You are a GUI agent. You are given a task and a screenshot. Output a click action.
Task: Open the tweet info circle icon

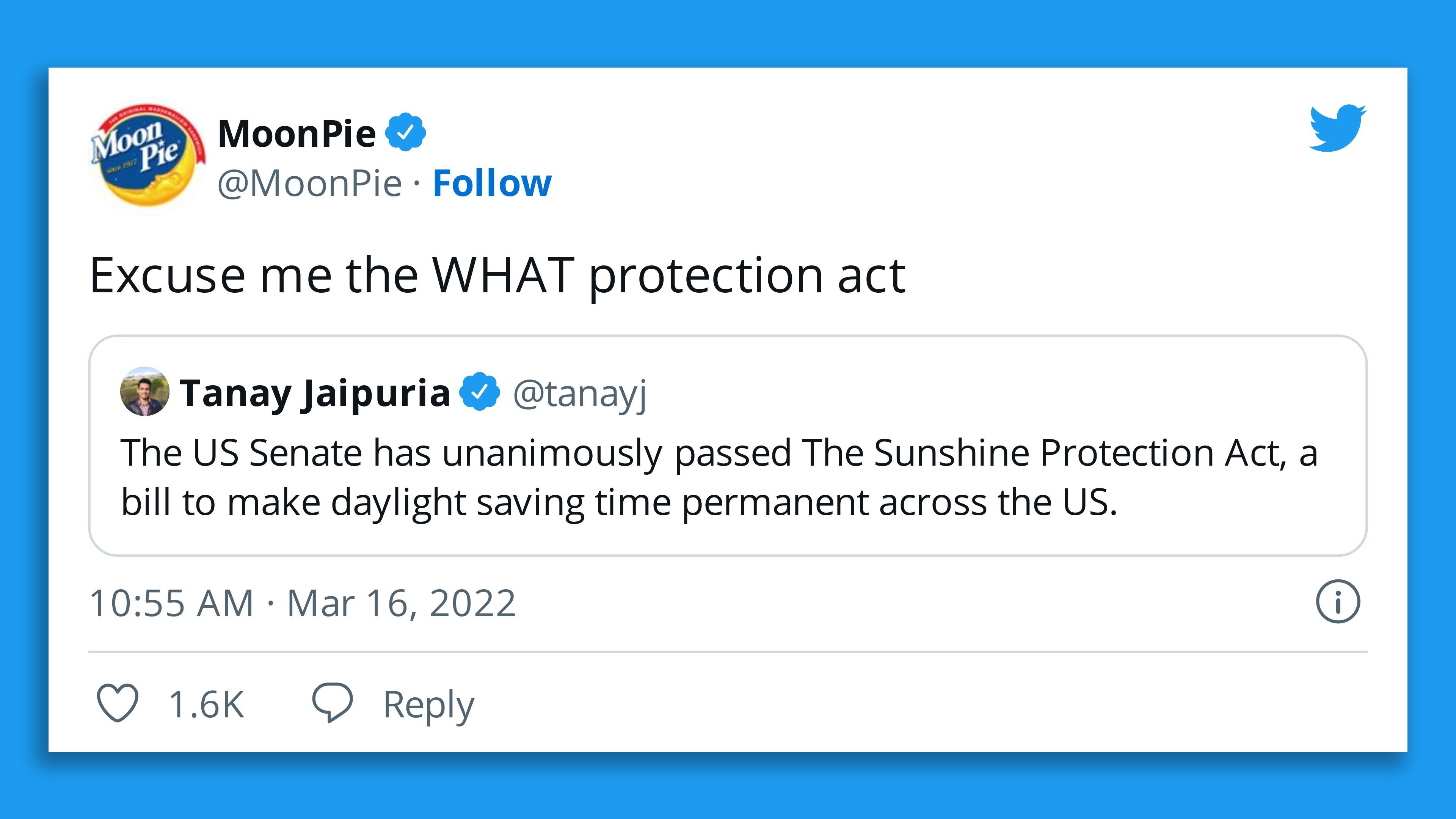click(1338, 602)
